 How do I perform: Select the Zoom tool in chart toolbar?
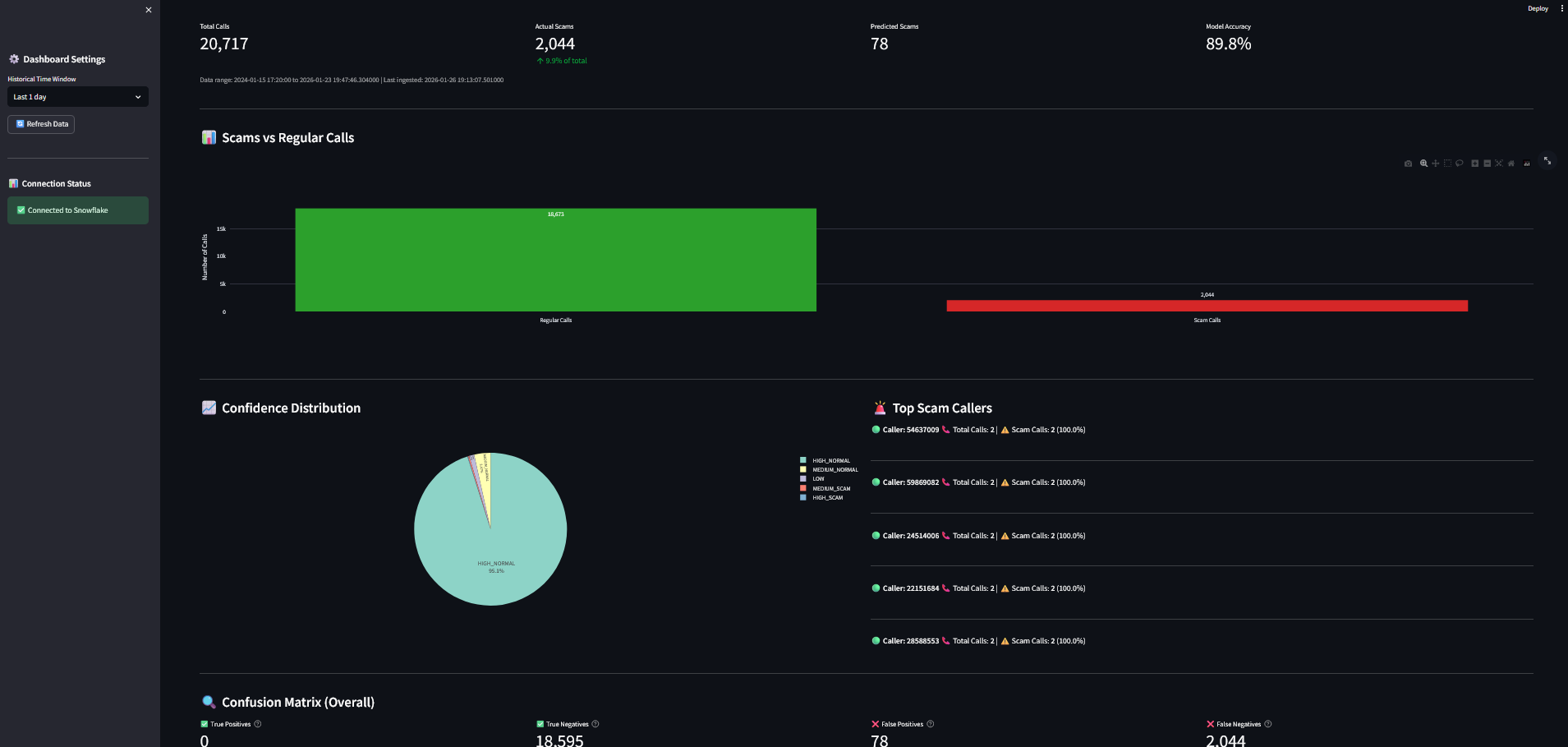click(1423, 164)
